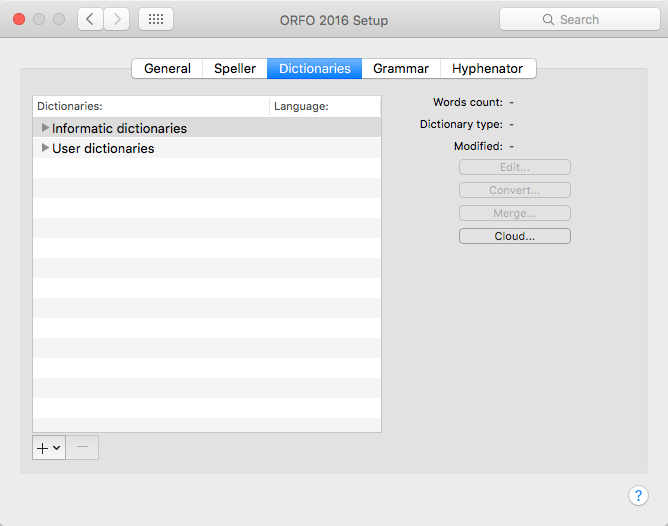
Task: Remove dictionary with the minus button
Action: click(x=82, y=447)
